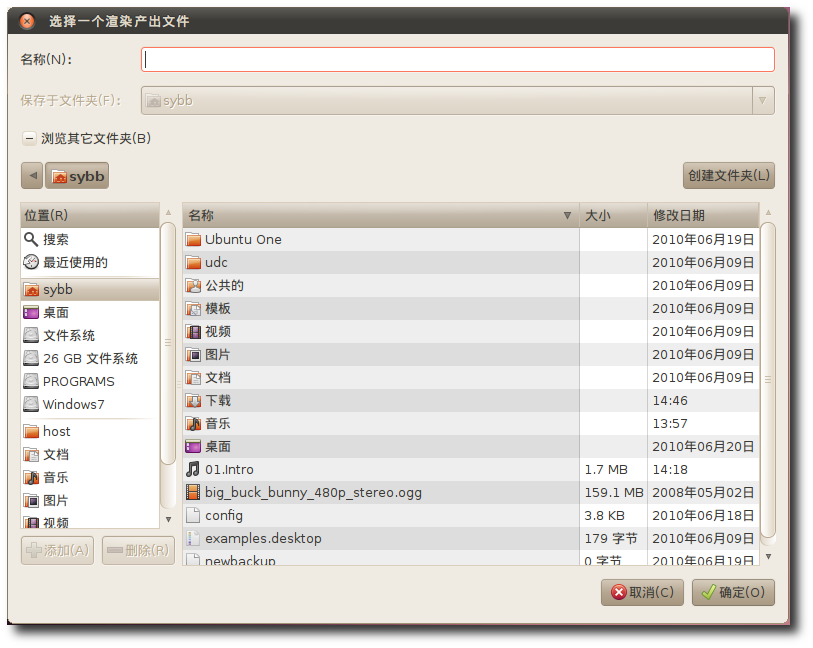The width and height of the screenshot is (813, 648).
Task: Click the udc folder icon
Action: pos(193,262)
